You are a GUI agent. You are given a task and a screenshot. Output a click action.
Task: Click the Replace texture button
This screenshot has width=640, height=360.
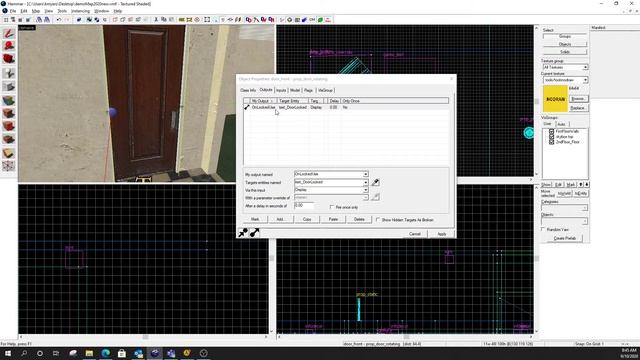pyautogui.click(x=578, y=108)
